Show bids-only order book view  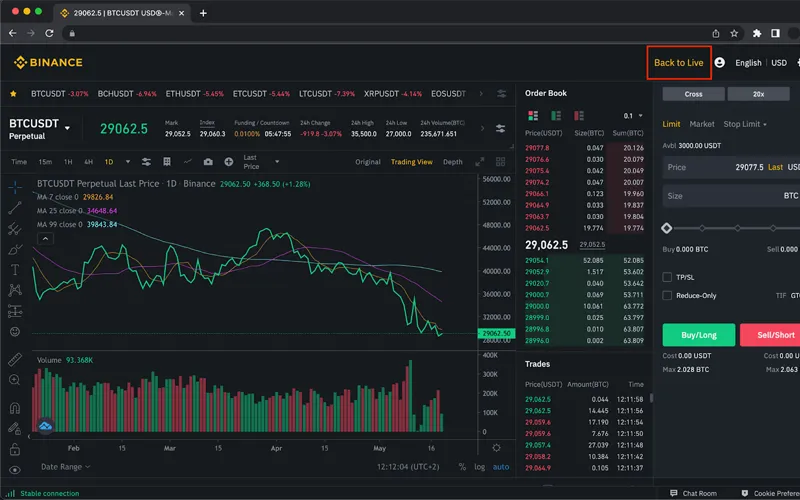556,116
